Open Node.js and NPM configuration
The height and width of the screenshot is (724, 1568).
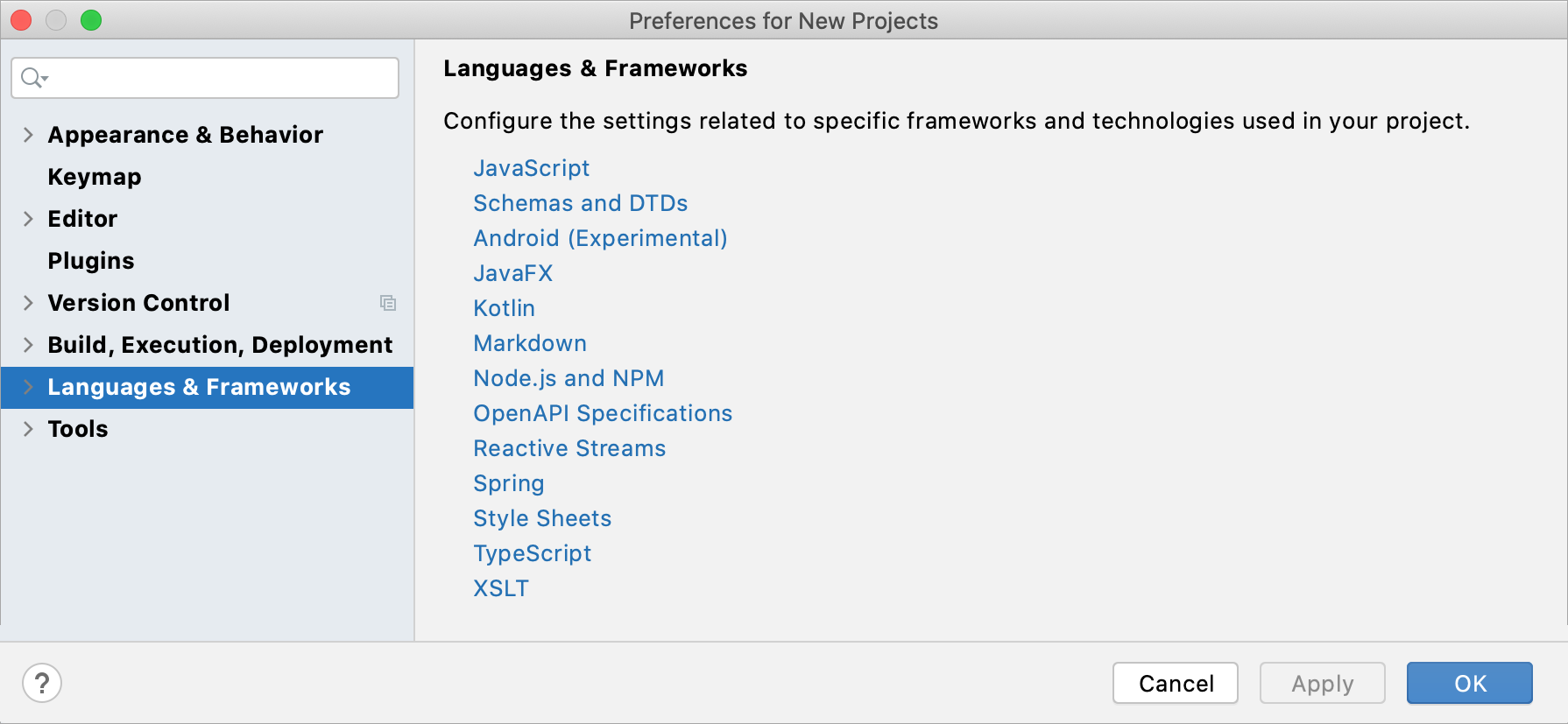(568, 378)
